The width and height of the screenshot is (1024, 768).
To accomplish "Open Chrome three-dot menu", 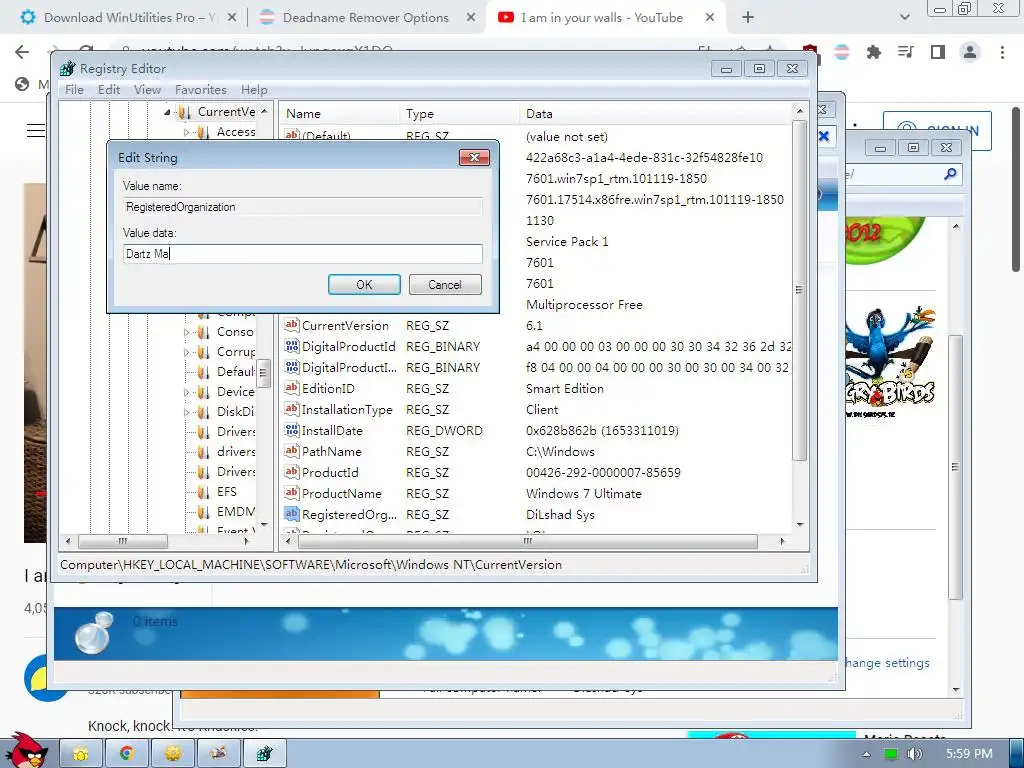I will click(1002, 52).
